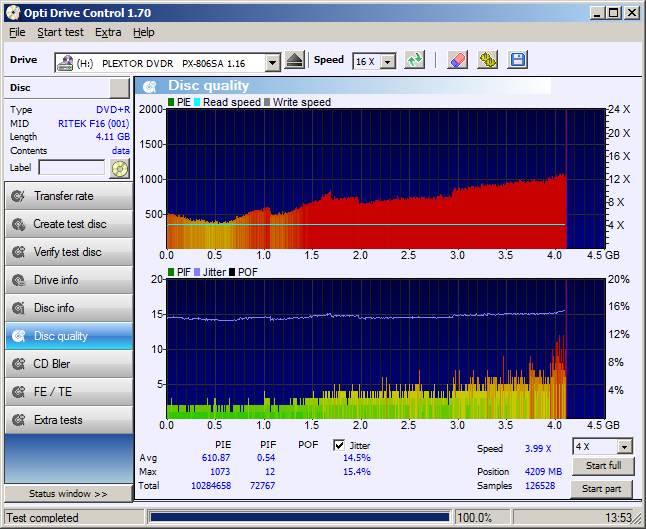Click the Length value 4.11 GB

pos(113,137)
